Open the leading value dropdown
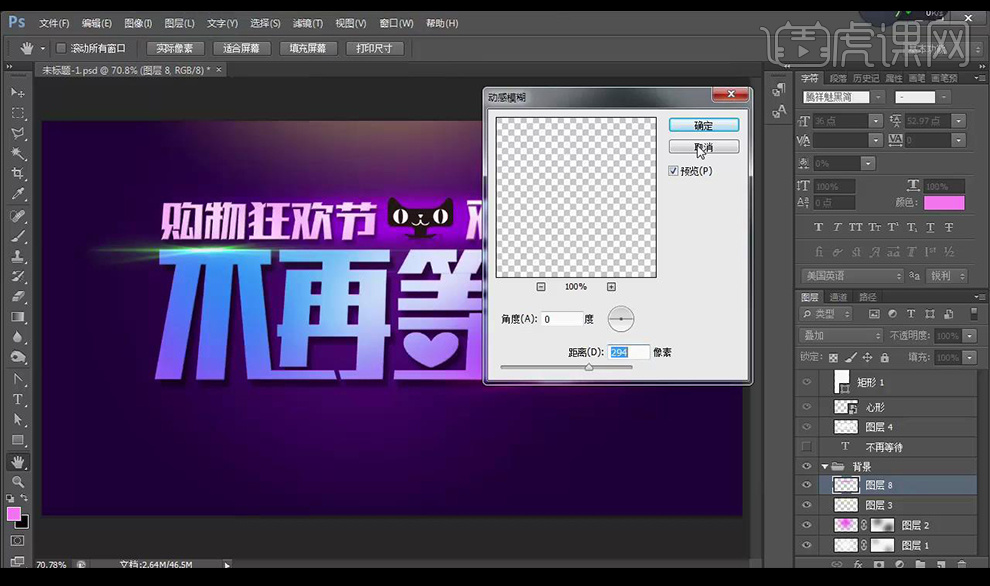990x586 pixels. pyautogui.click(x=958, y=121)
